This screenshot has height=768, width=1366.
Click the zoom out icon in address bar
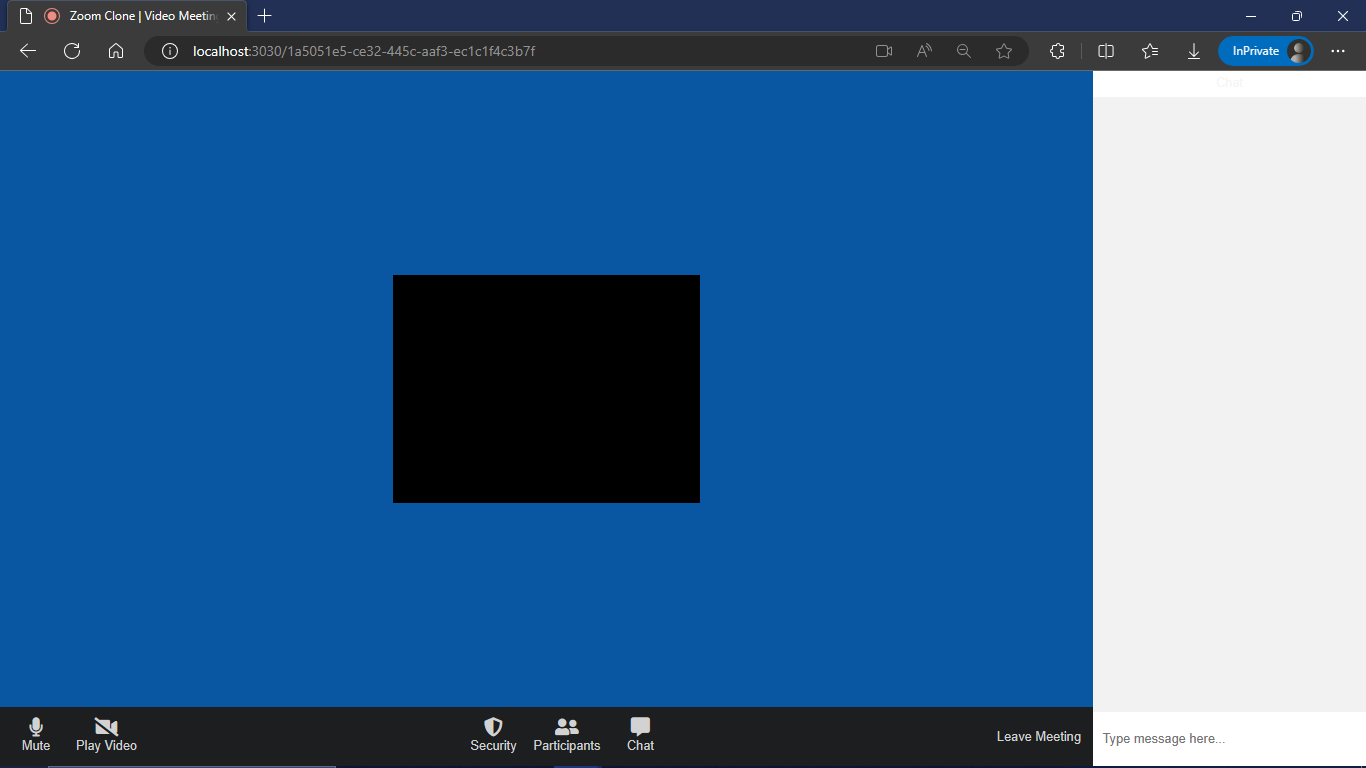pos(963,50)
